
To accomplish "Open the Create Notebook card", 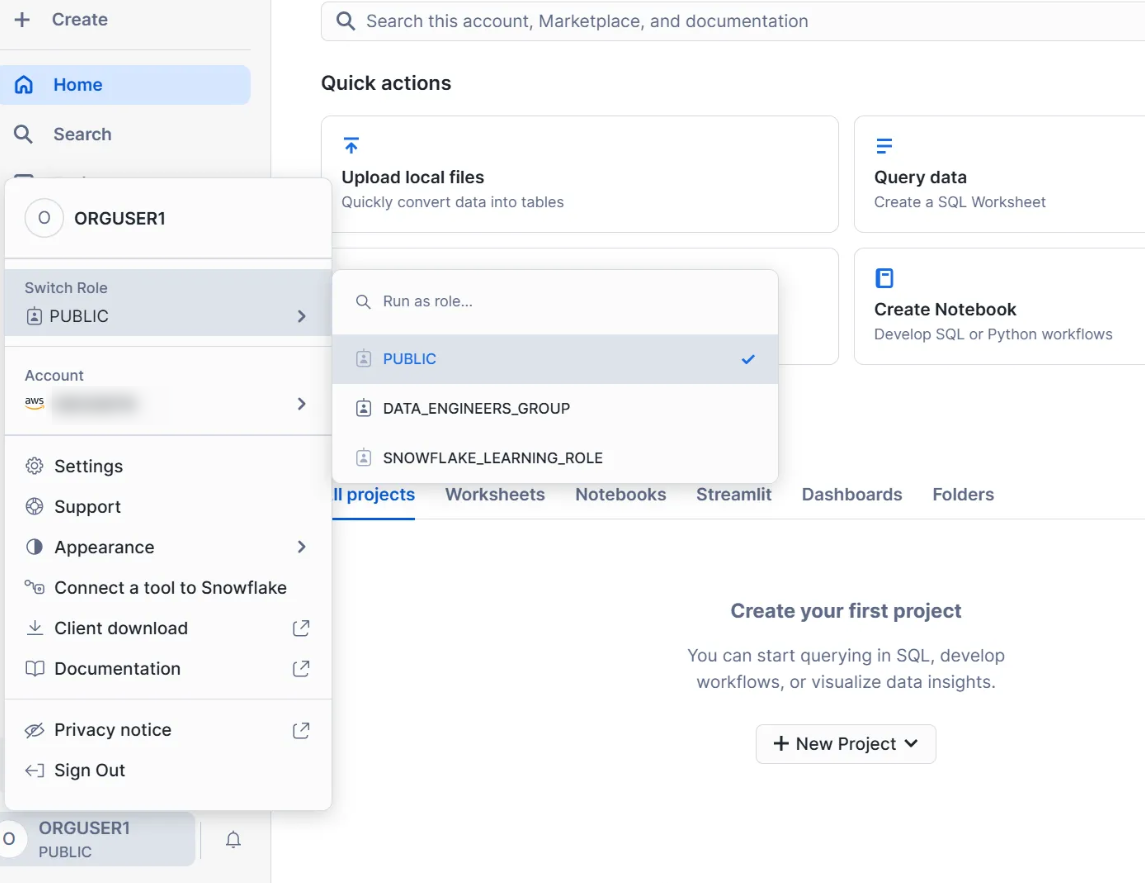I will [1000, 306].
